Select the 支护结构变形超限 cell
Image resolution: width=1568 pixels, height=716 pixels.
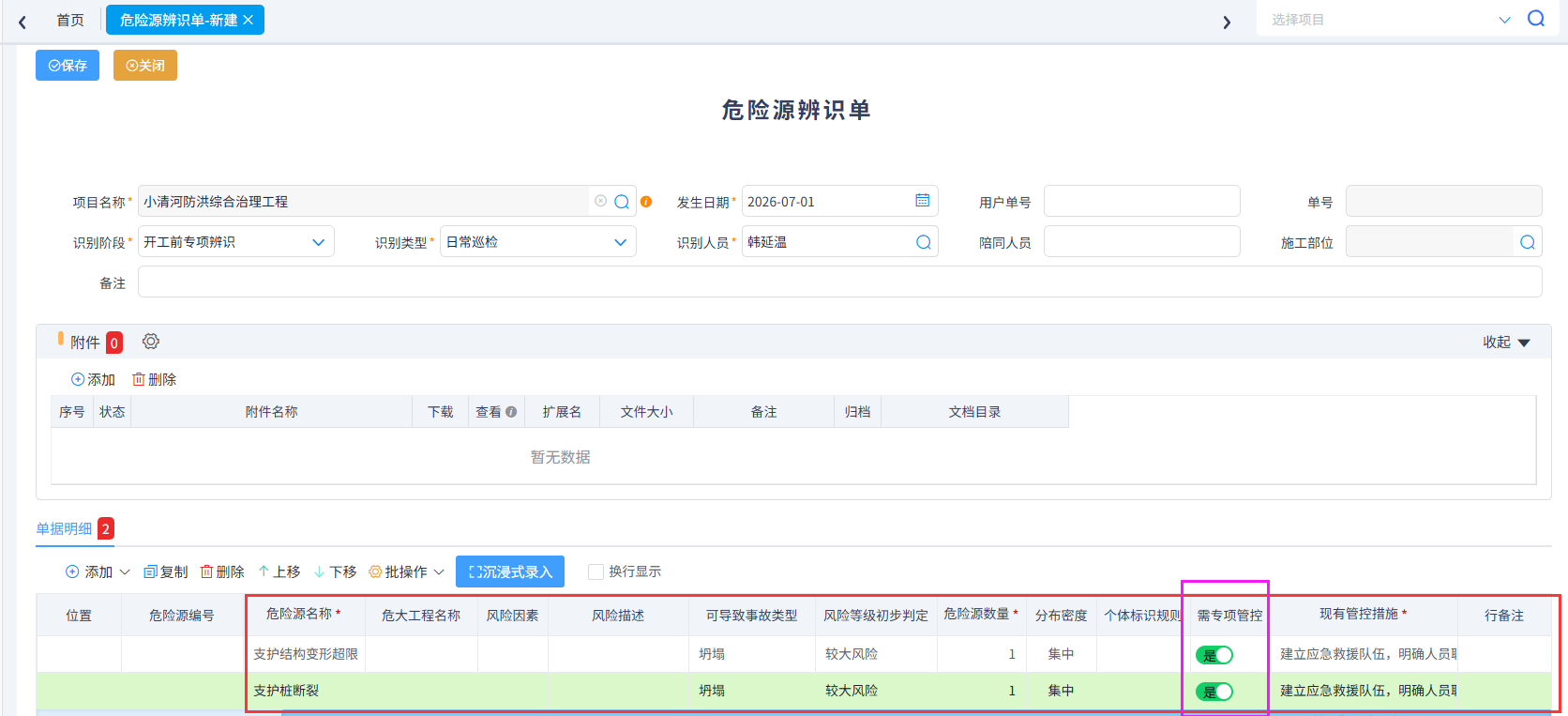click(x=306, y=654)
